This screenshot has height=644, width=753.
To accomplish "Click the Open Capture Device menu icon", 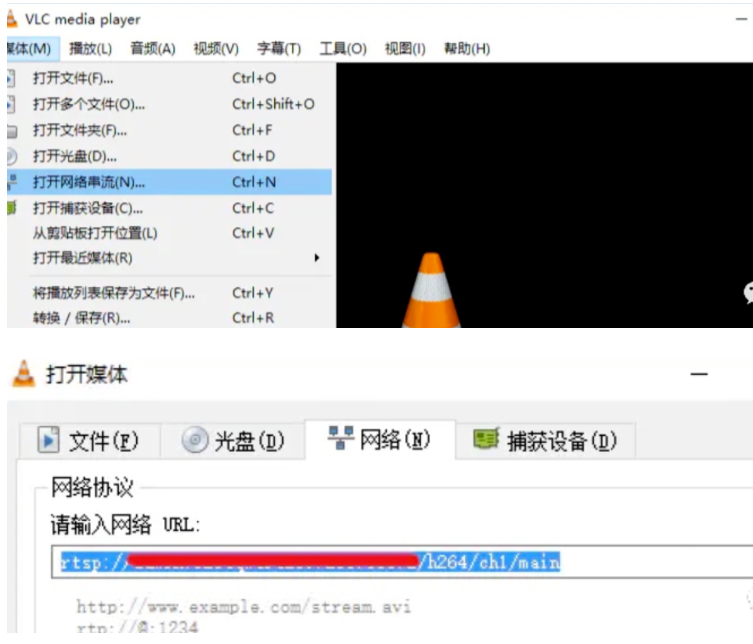I will [11, 208].
